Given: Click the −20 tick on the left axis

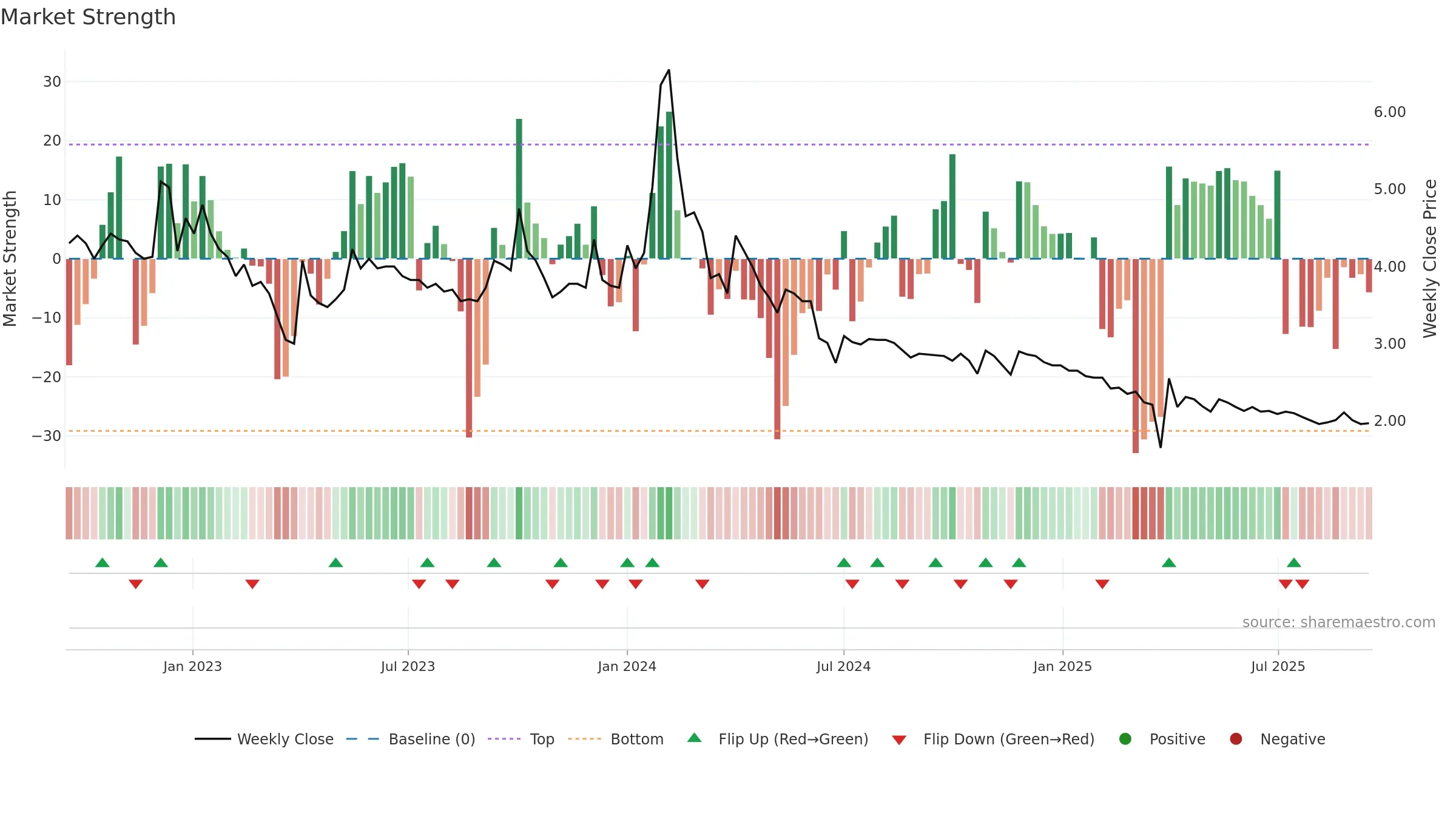Looking at the screenshot, I should (x=47, y=377).
